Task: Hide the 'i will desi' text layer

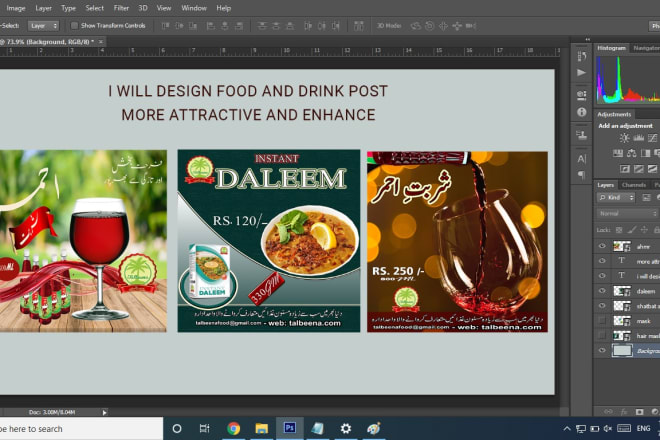Action: (x=602, y=276)
